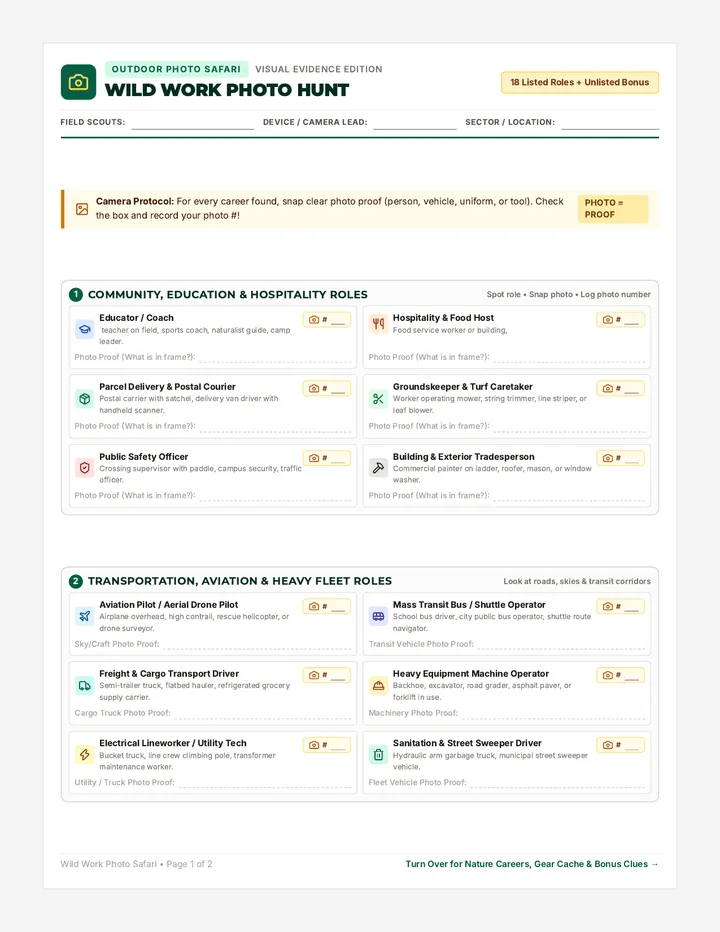Click the camera photo-number box for Sanitation Driver
This screenshot has height=932, width=720.
coord(620,745)
